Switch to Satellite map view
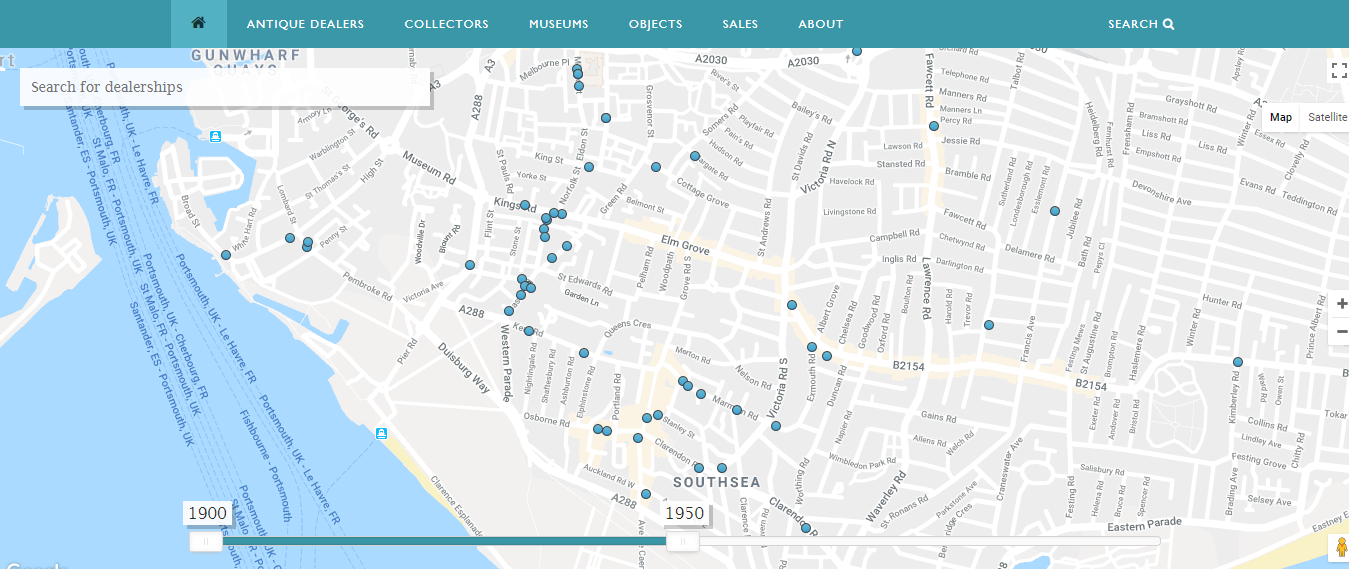The width and height of the screenshot is (1349, 569). pos(1327,117)
